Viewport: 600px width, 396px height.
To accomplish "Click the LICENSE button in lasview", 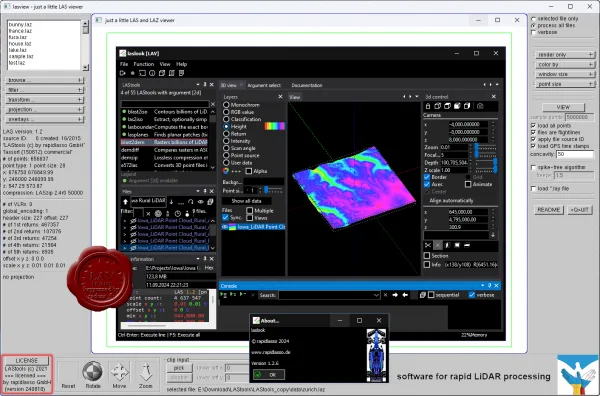I will click(26, 361).
